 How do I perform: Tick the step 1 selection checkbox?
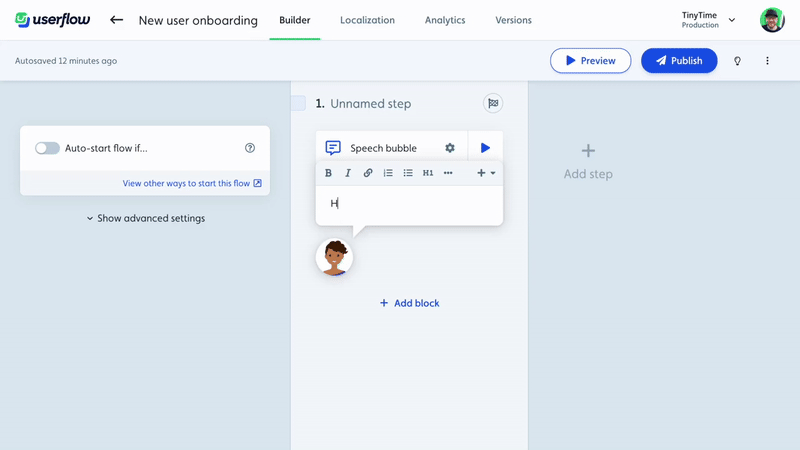pyautogui.click(x=298, y=104)
